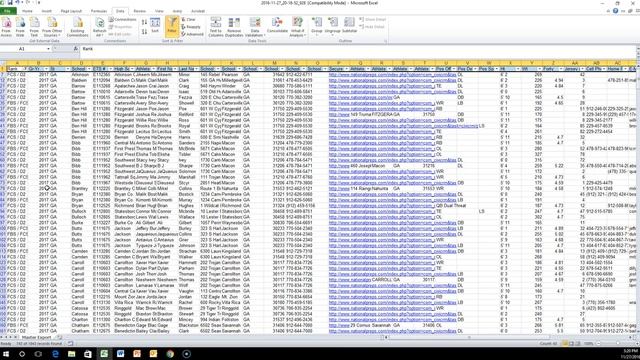Screen dimensions: 640x360
Task: Click the Insert Function fx icon
Action: [x=76, y=49]
